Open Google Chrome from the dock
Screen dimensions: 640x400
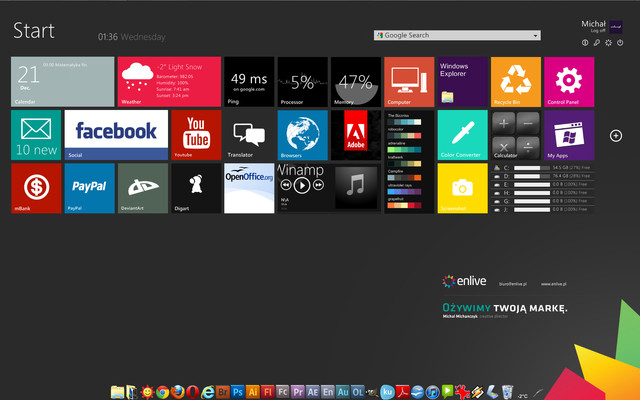tap(162, 392)
